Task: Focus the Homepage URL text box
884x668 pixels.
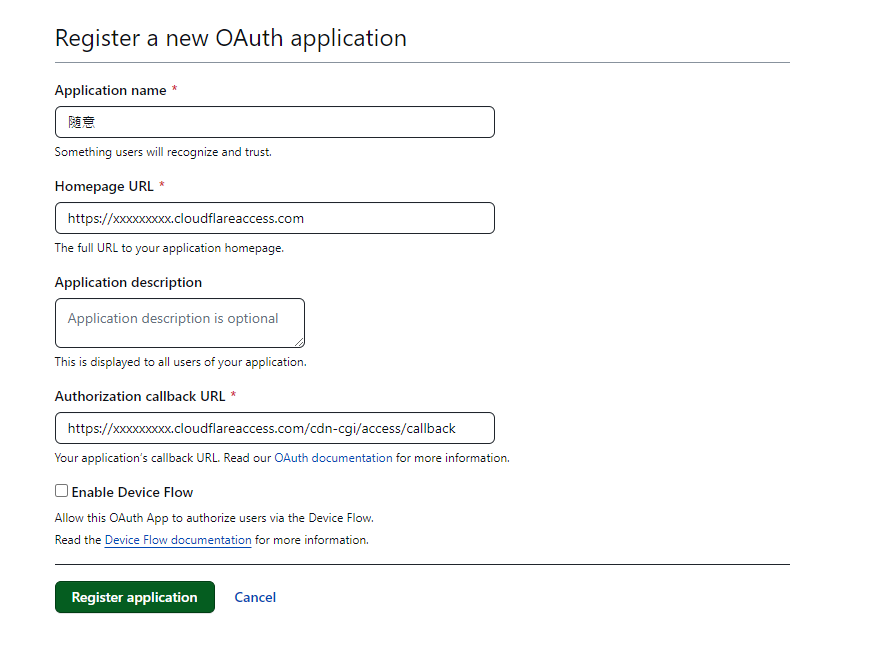Action: click(x=274, y=218)
